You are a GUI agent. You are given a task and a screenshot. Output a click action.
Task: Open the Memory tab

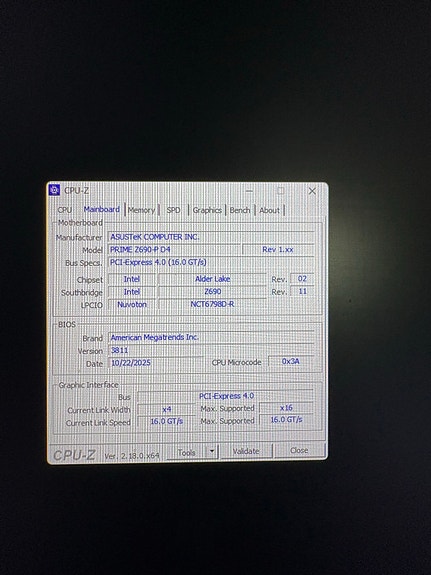tap(141, 210)
